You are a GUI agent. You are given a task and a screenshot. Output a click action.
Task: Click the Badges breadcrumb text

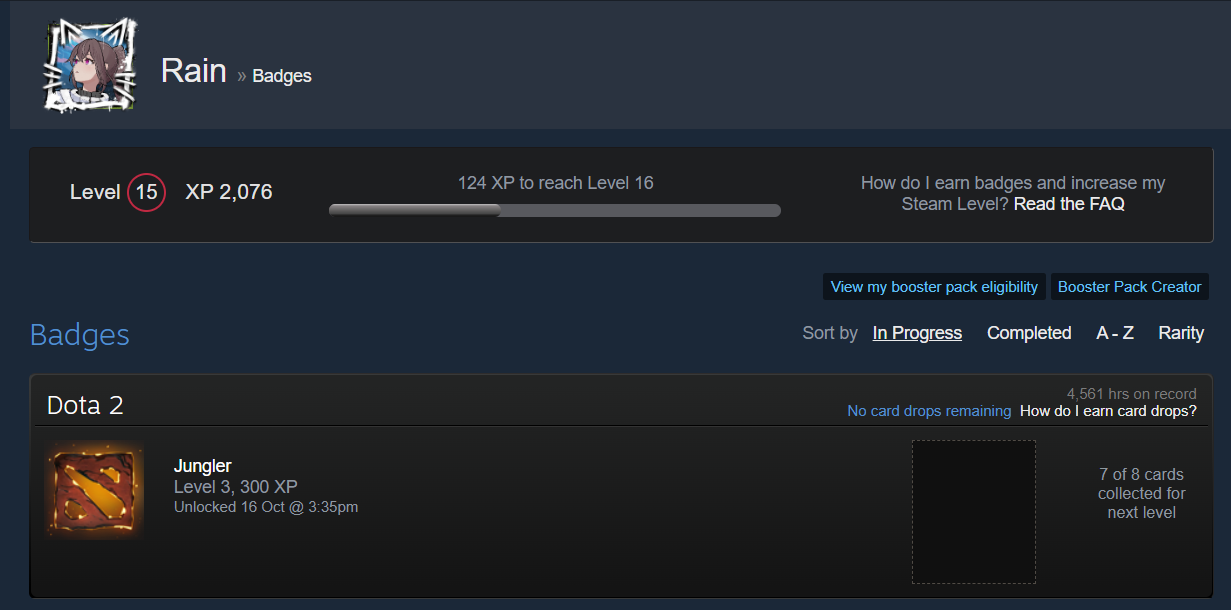pos(282,76)
